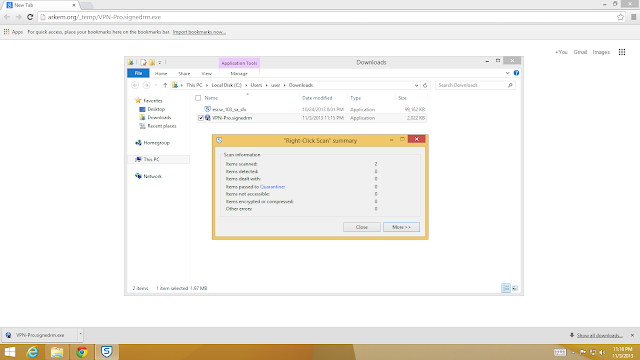Go back in the Chrome browser
The height and width of the screenshot is (360, 640).
pos(7,17)
